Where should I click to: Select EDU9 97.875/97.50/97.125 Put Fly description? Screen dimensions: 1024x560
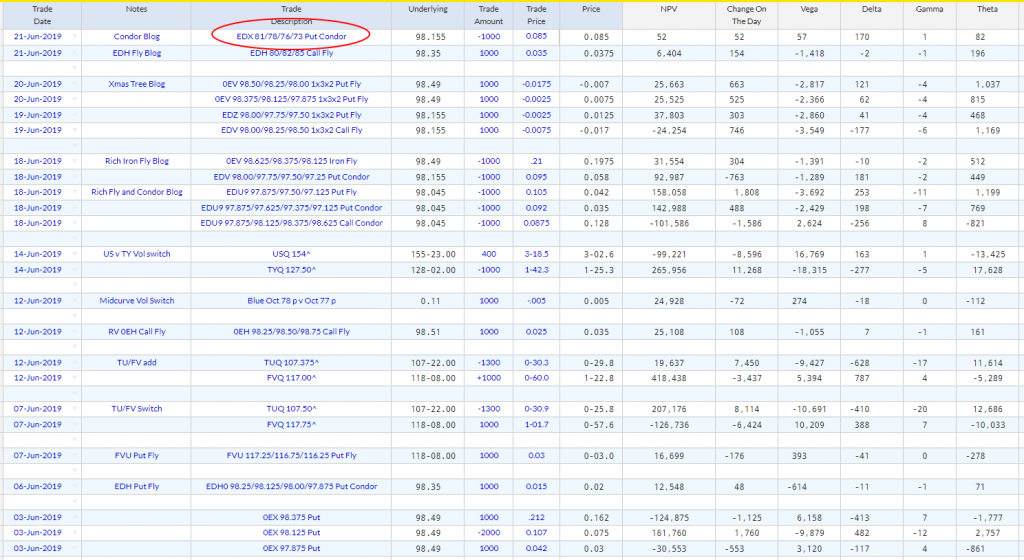coord(291,192)
